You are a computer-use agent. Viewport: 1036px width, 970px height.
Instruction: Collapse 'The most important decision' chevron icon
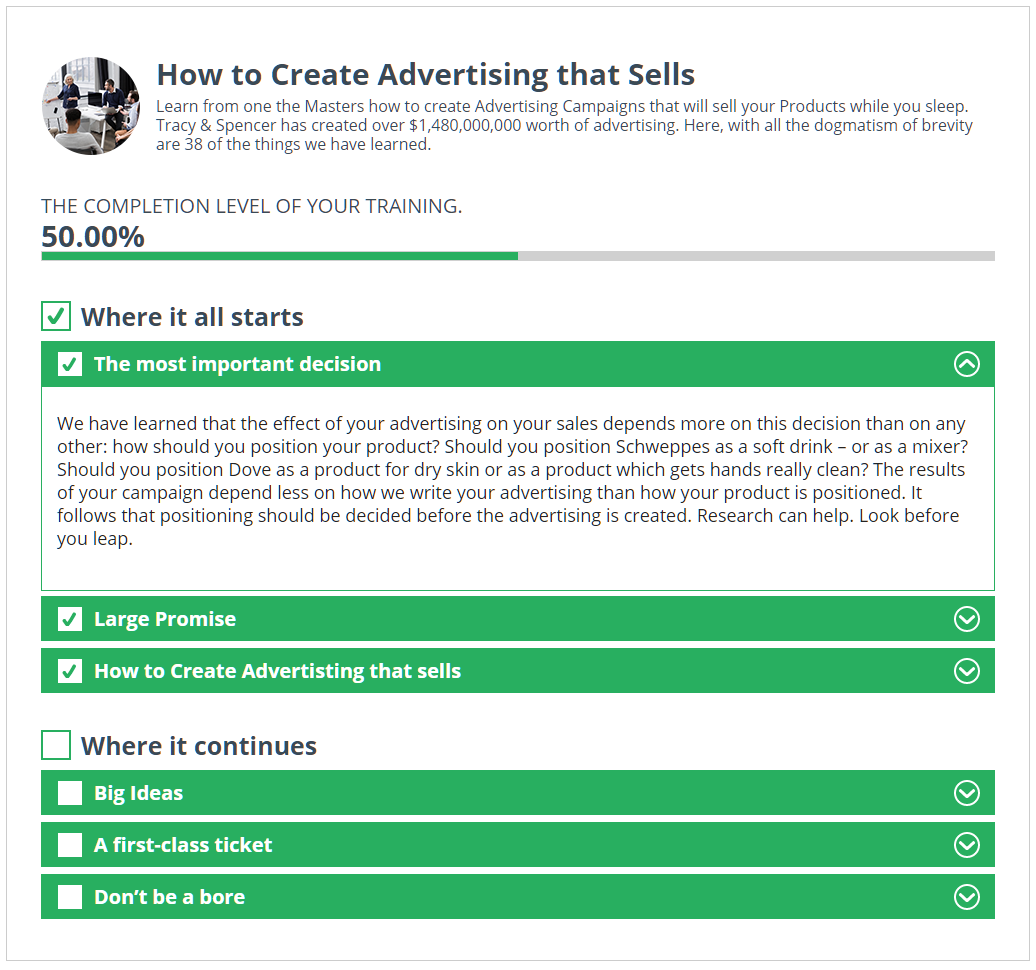coord(966,364)
